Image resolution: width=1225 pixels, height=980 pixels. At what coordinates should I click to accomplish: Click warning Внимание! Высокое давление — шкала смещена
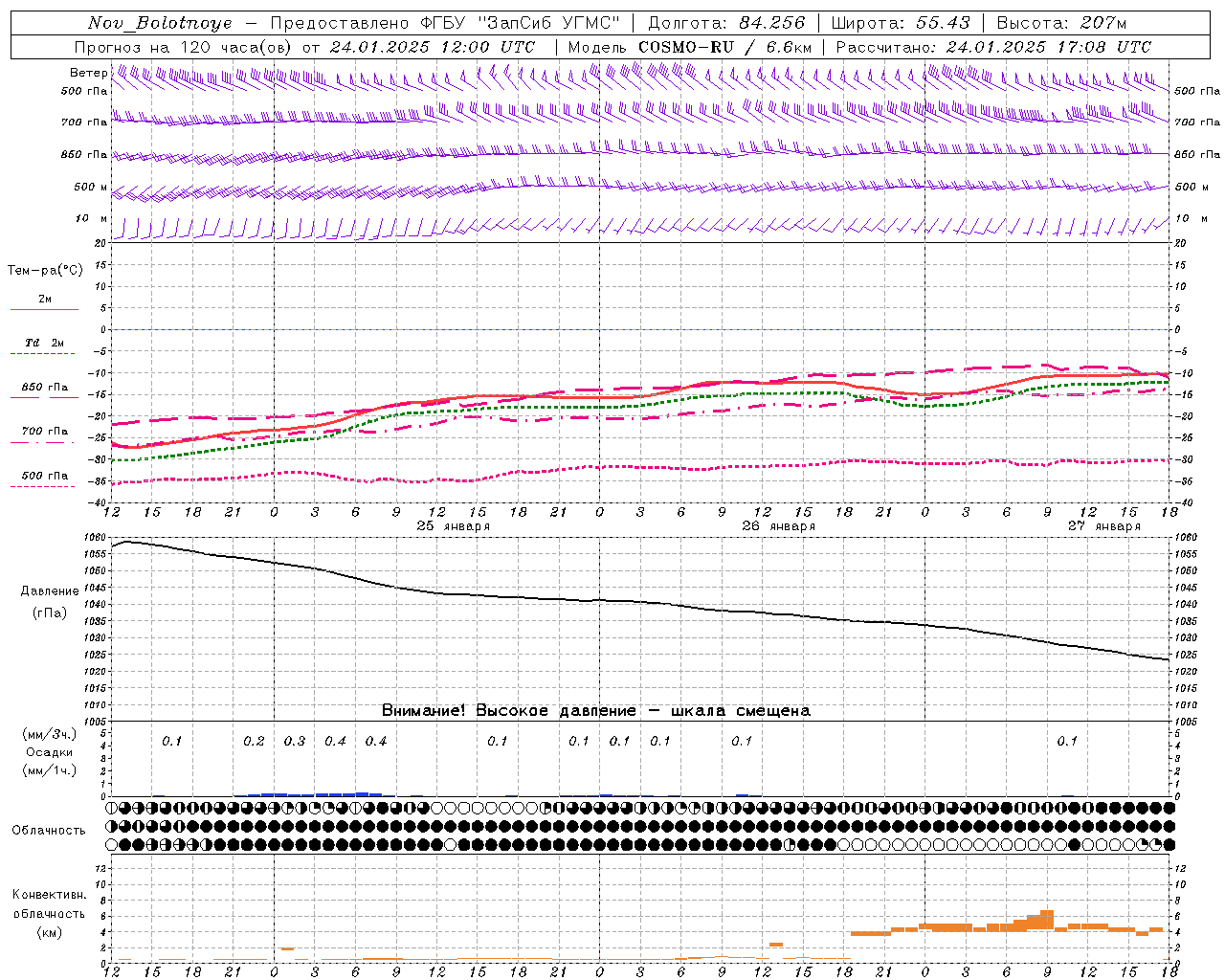[595, 711]
